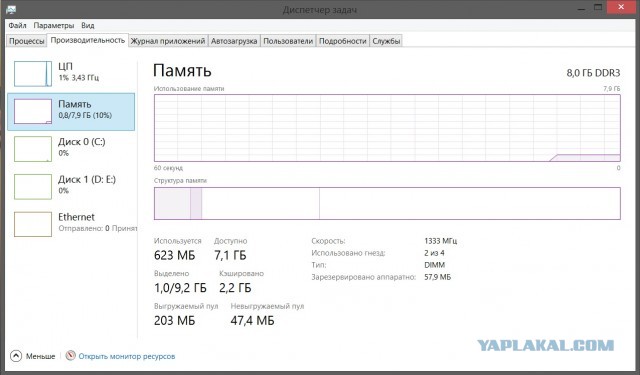Click the ЦП mini graph thumbnail

33,74
